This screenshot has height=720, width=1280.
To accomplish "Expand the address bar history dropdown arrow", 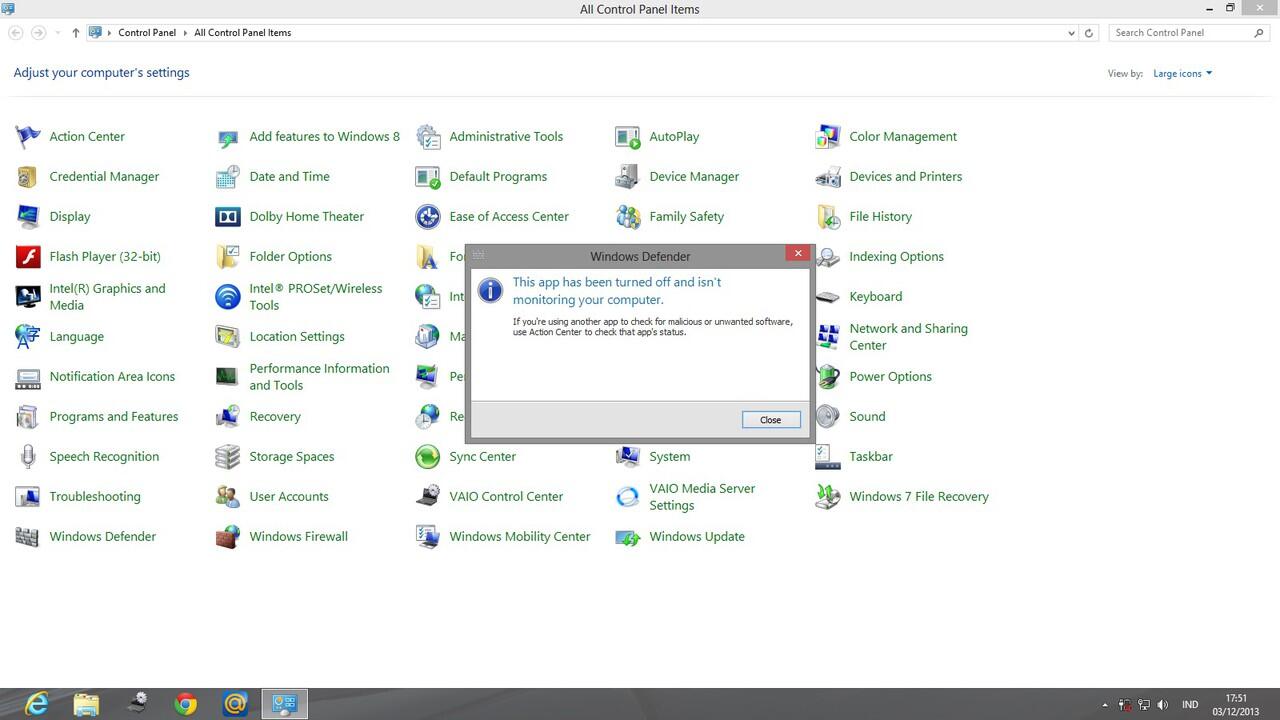I will tap(1072, 33).
